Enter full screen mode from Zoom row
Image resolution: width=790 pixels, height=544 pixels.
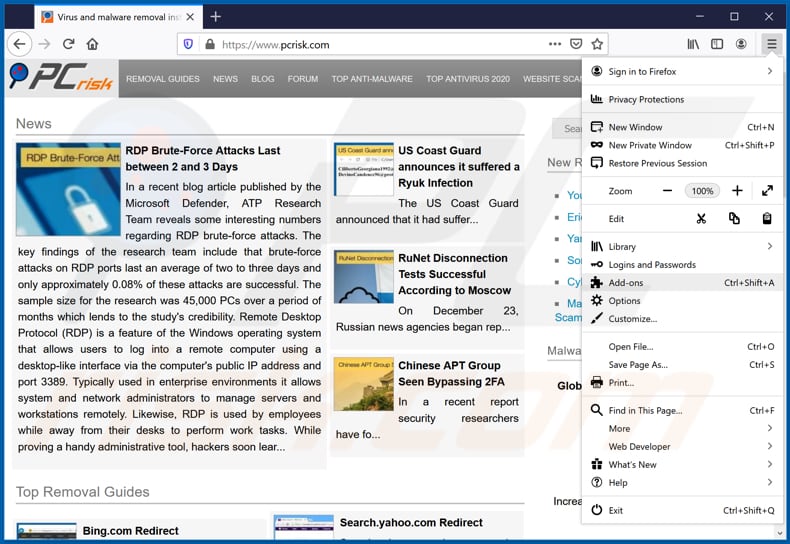click(767, 191)
